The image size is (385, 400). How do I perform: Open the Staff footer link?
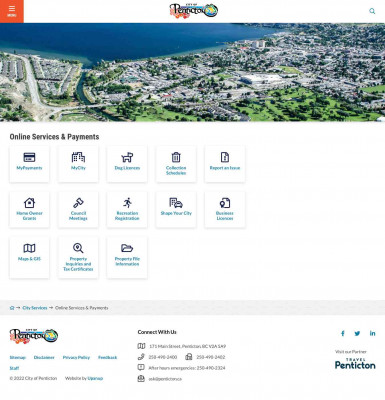coord(14,368)
